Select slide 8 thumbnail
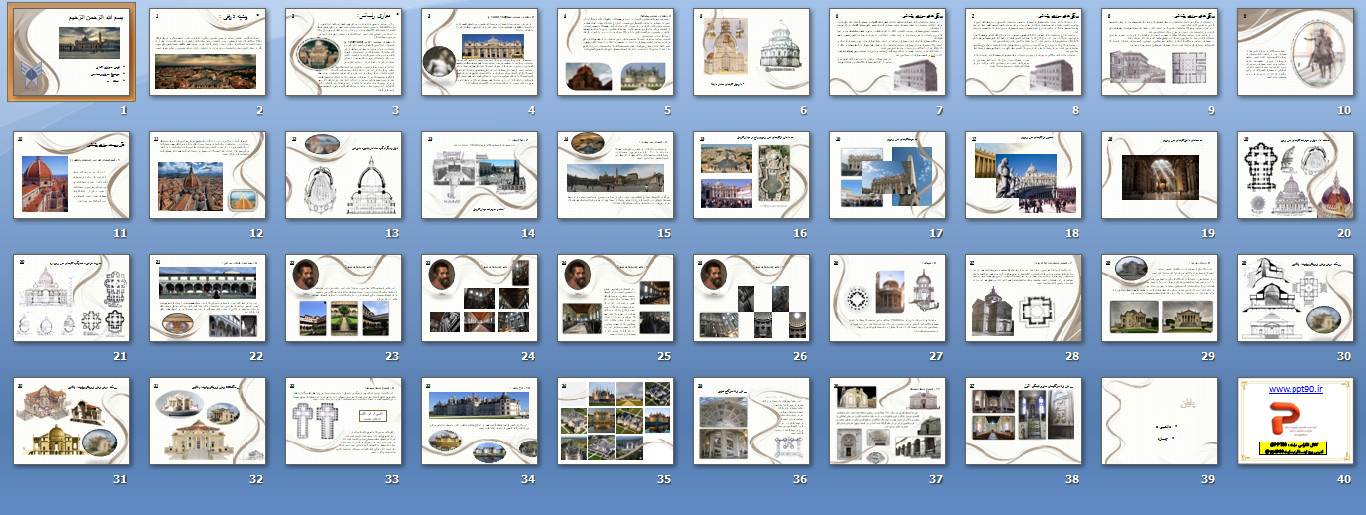This screenshot has width=1366, height=515. click(x=1023, y=53)
